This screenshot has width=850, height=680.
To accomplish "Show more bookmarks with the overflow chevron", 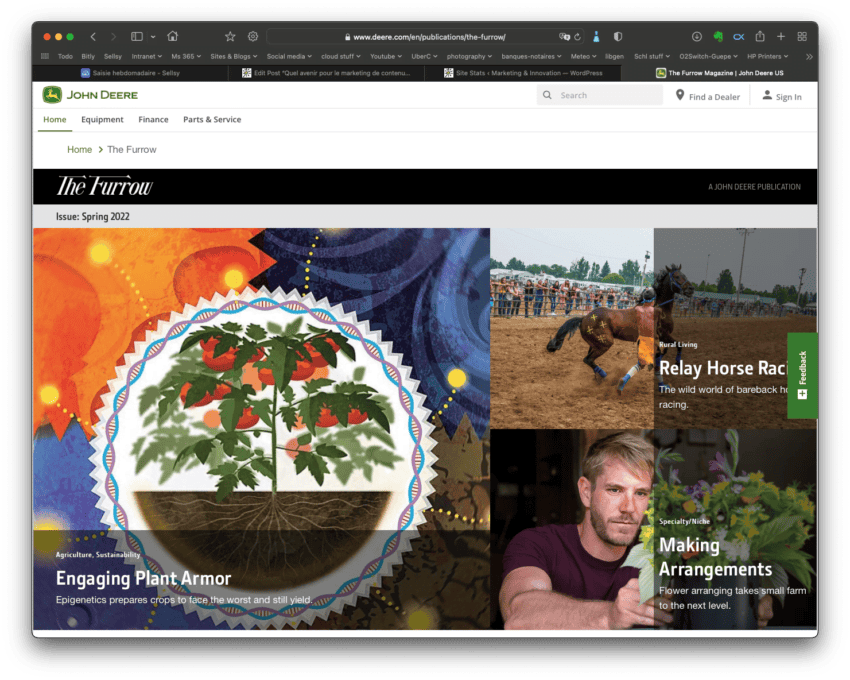I will click(809, 56).
